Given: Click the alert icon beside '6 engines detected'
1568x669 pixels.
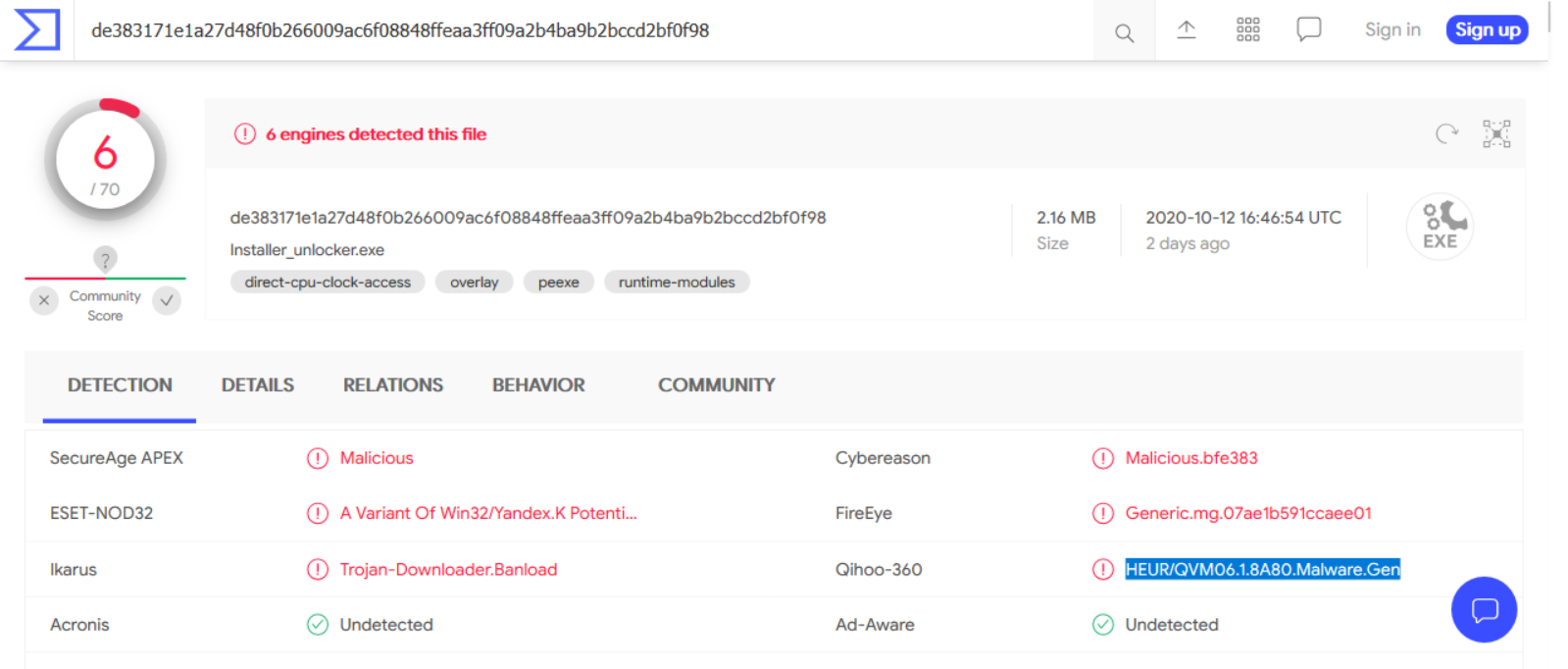Looking at the screenshot, I should [245, 134].
